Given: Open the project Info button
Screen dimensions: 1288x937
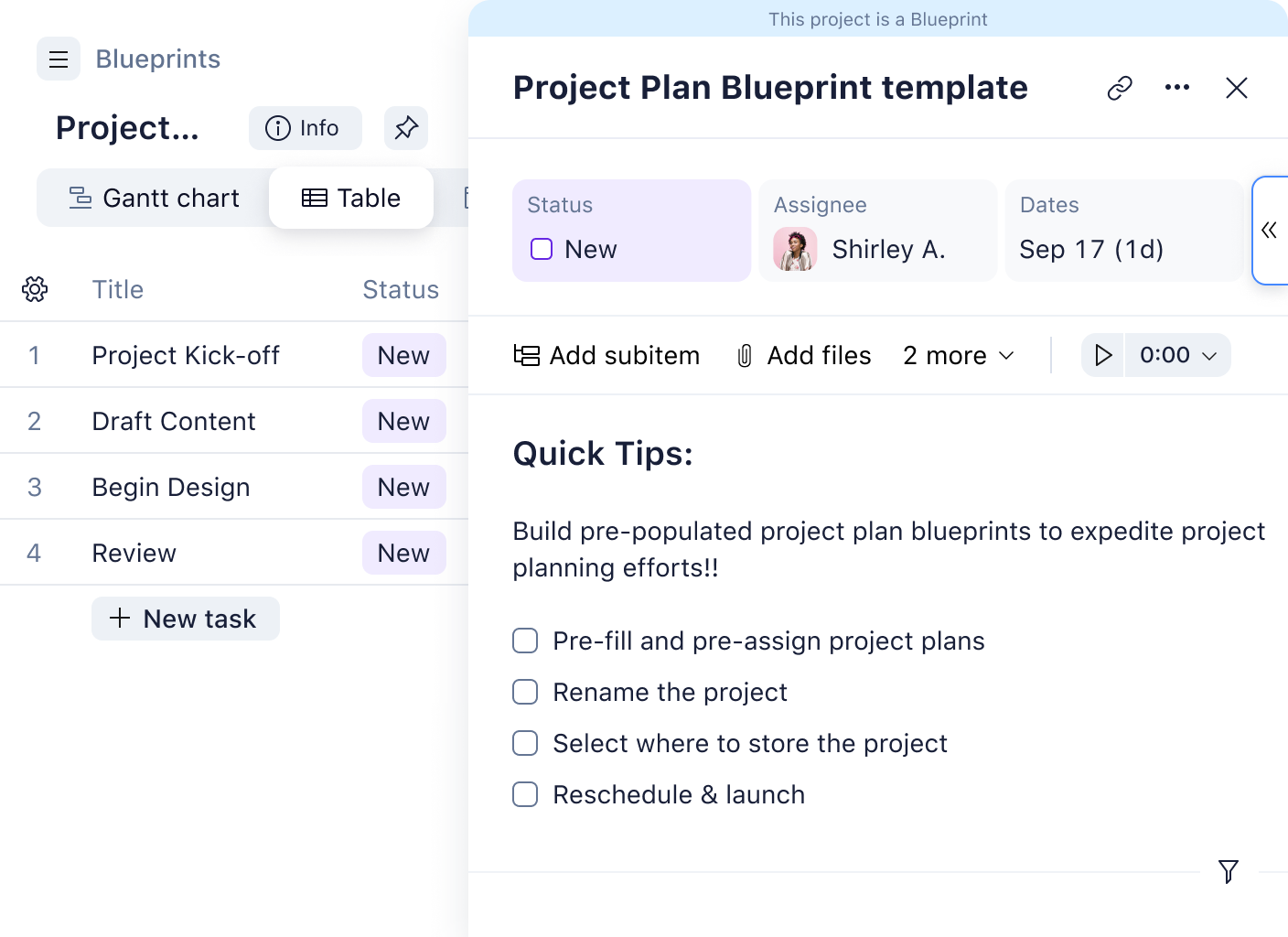Looking at the screenshot, I should [305, 128].
